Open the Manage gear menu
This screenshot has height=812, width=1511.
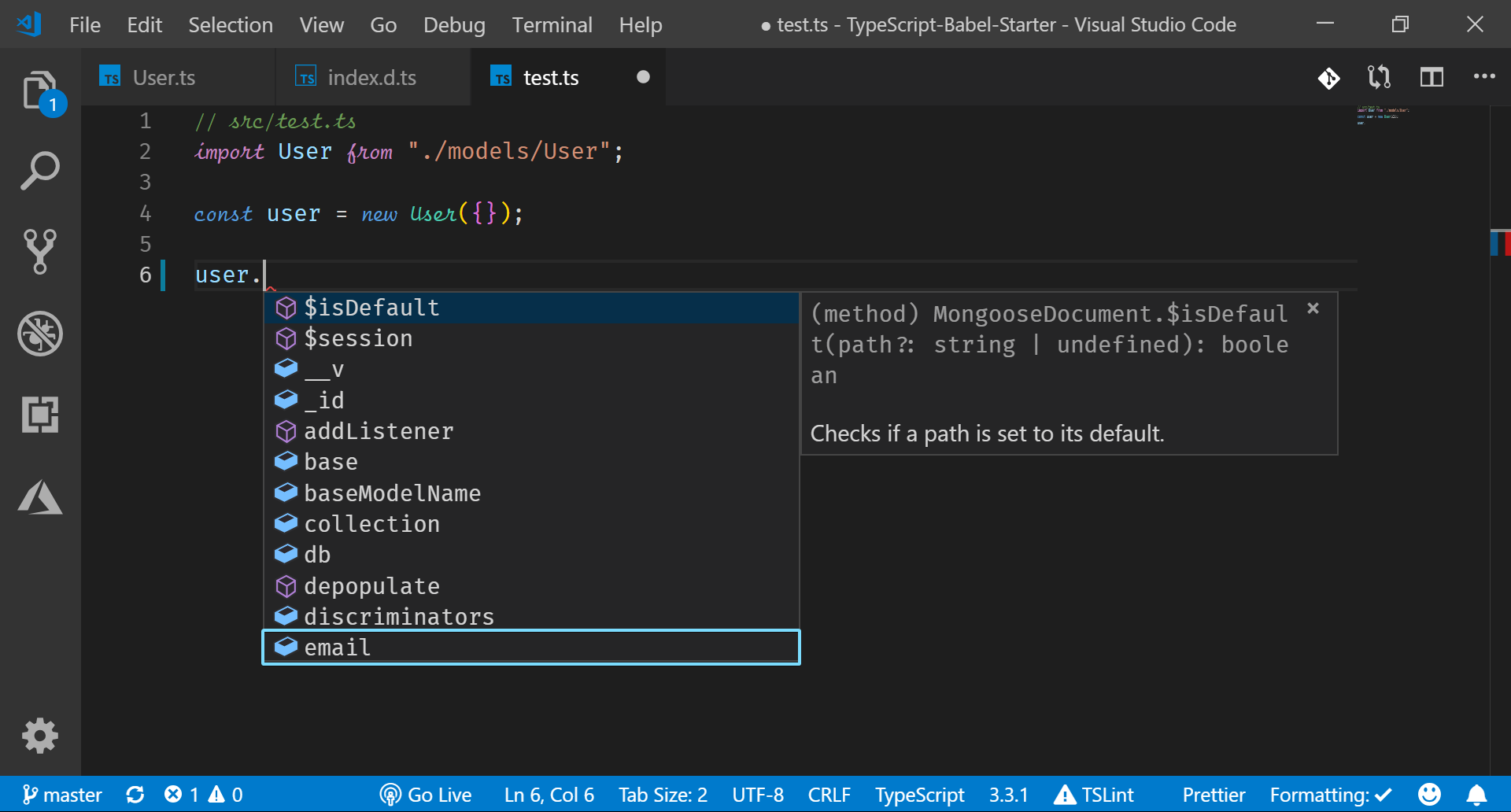point(39,736)
